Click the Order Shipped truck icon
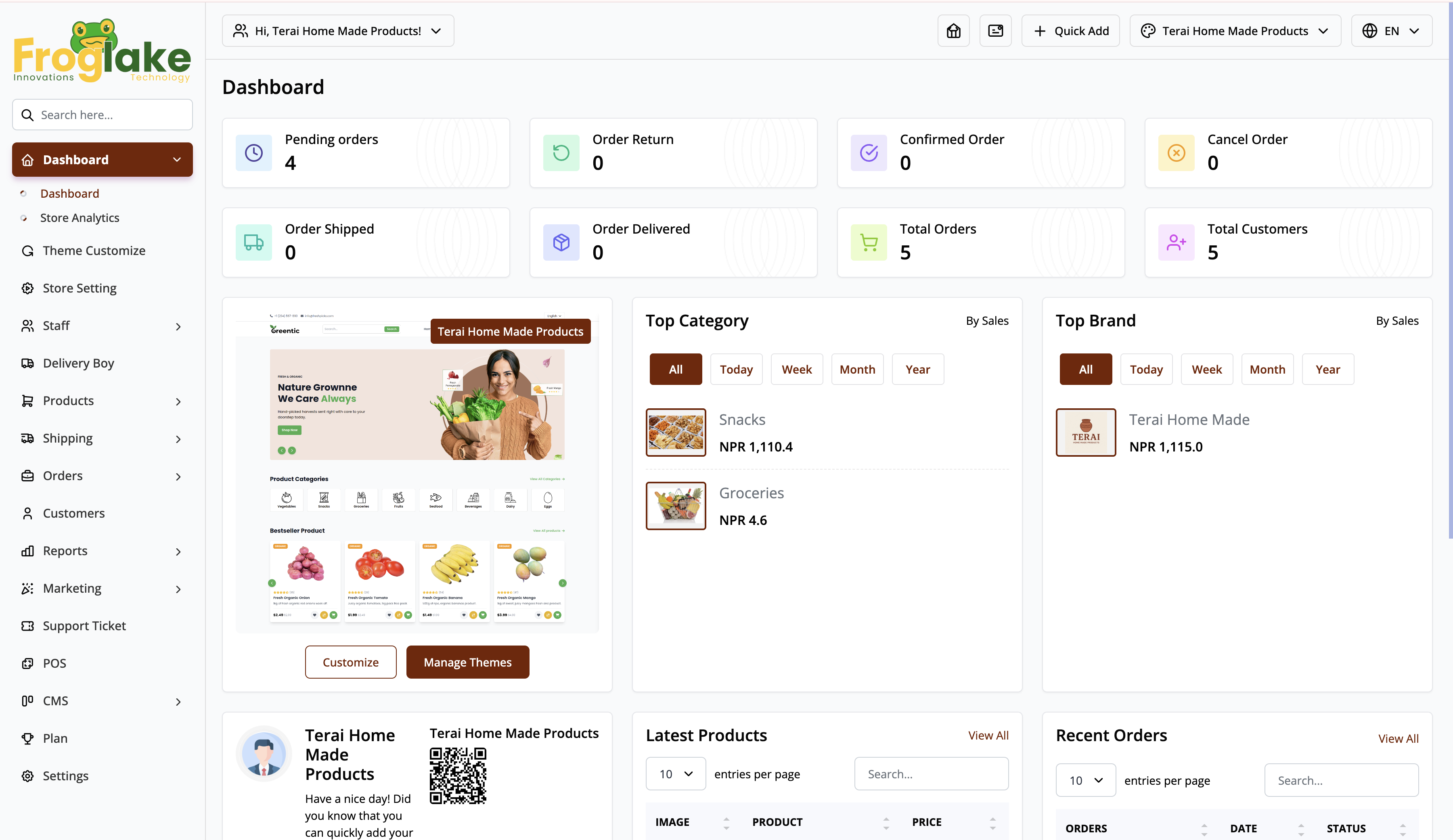The height and width of the screenshot is (840, 1453). [x=254, y=242]
